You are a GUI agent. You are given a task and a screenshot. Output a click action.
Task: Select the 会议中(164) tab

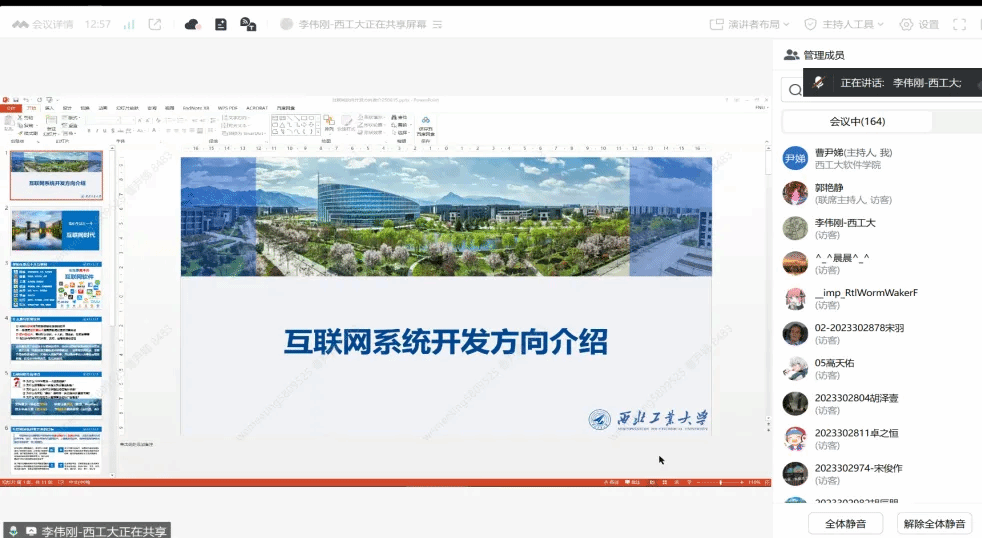pos(857,122)
